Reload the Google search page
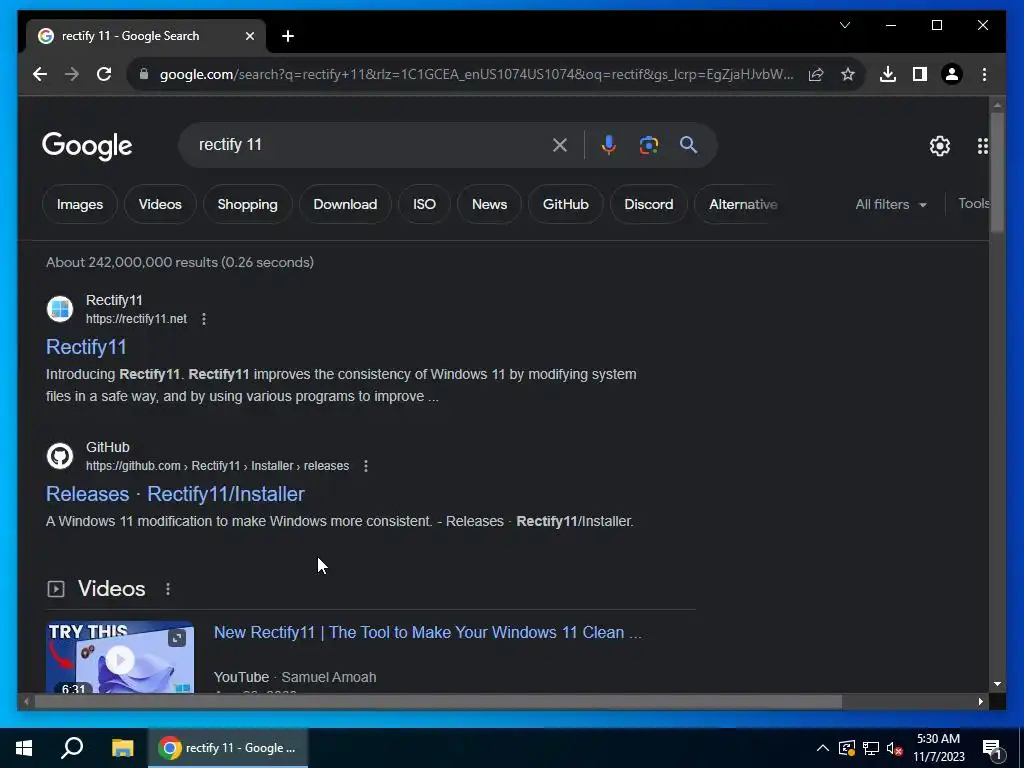 click(104, 74)
